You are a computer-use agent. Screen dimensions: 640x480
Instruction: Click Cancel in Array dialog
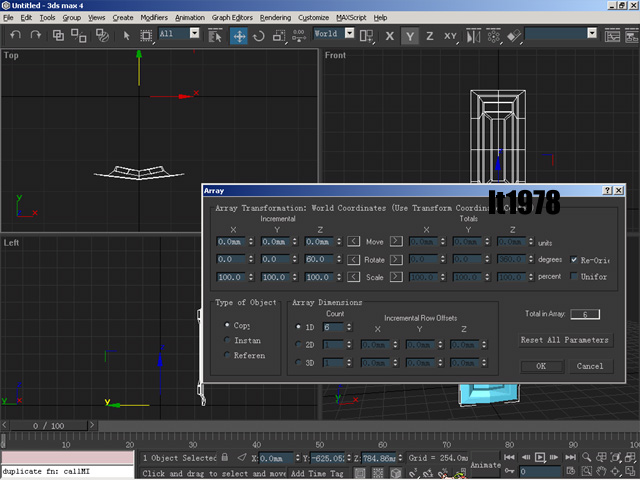(x=590, y=366)
